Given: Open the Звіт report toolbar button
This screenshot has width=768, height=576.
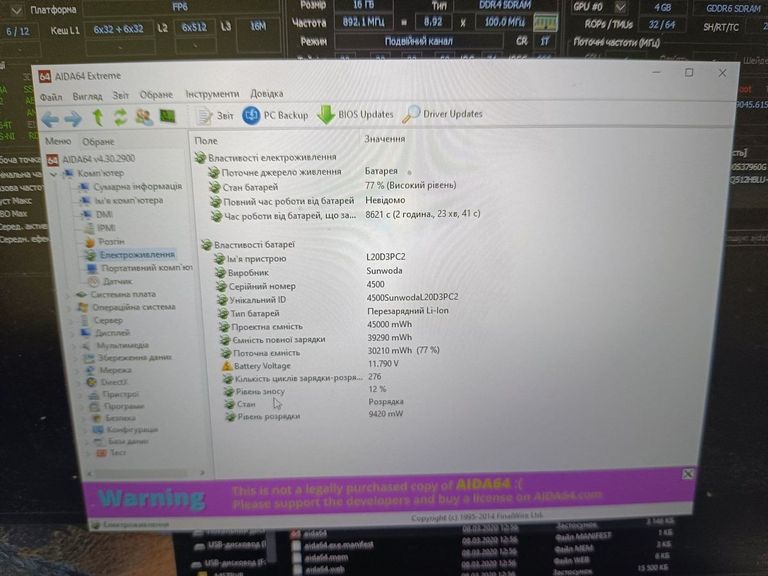Looking at the screenshot, I should (x=215, y=116).
